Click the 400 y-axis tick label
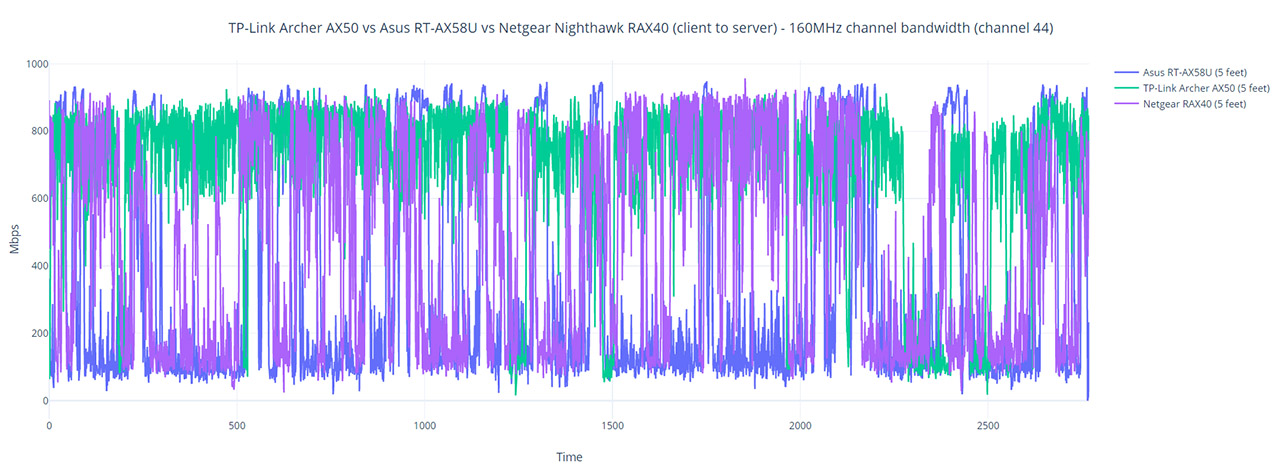This screenshot has width=1280, height=475. click(39, 266)
